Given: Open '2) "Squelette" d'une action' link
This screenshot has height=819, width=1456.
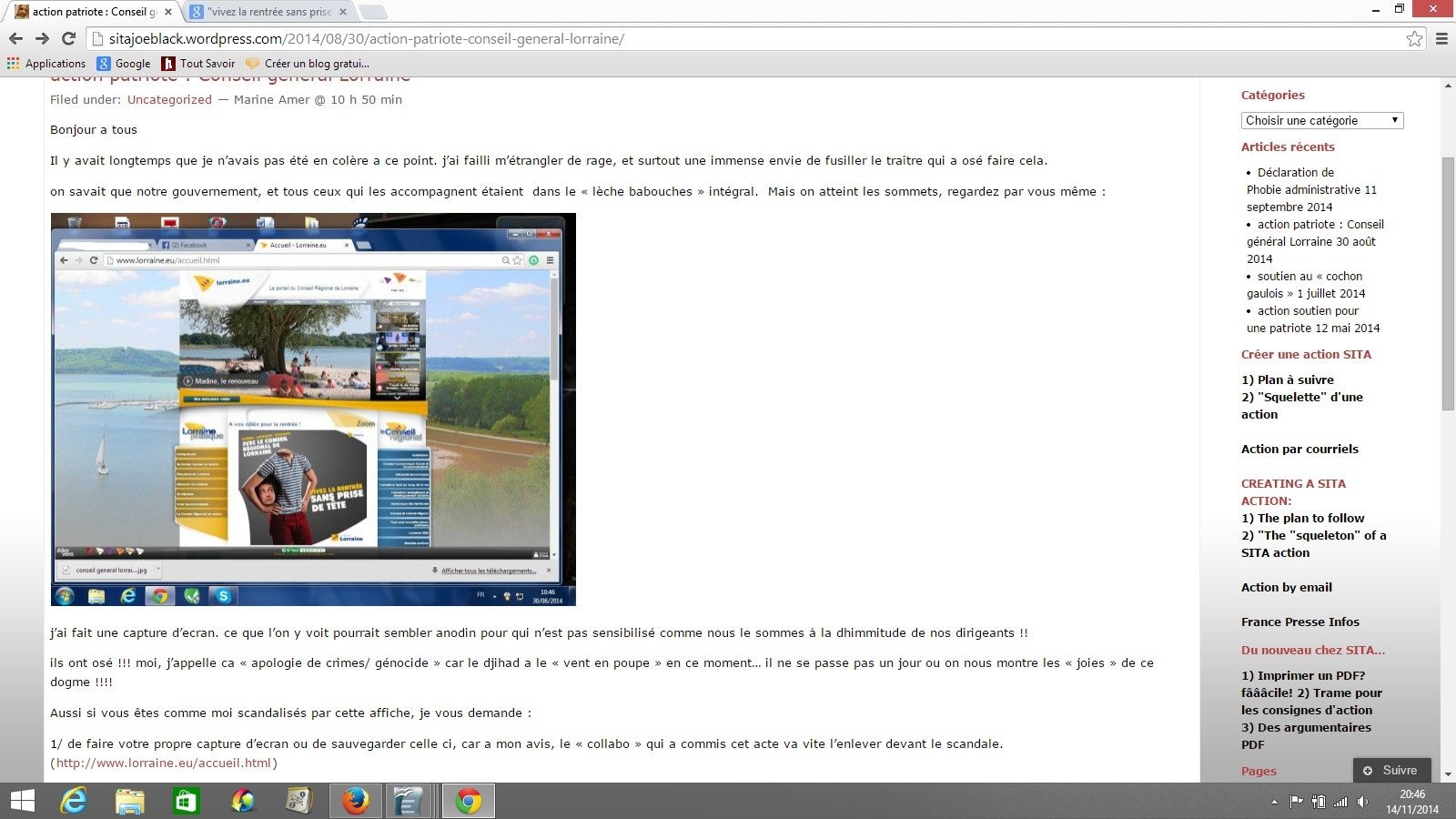Looking at the screenshot, I should (1302, 405).
